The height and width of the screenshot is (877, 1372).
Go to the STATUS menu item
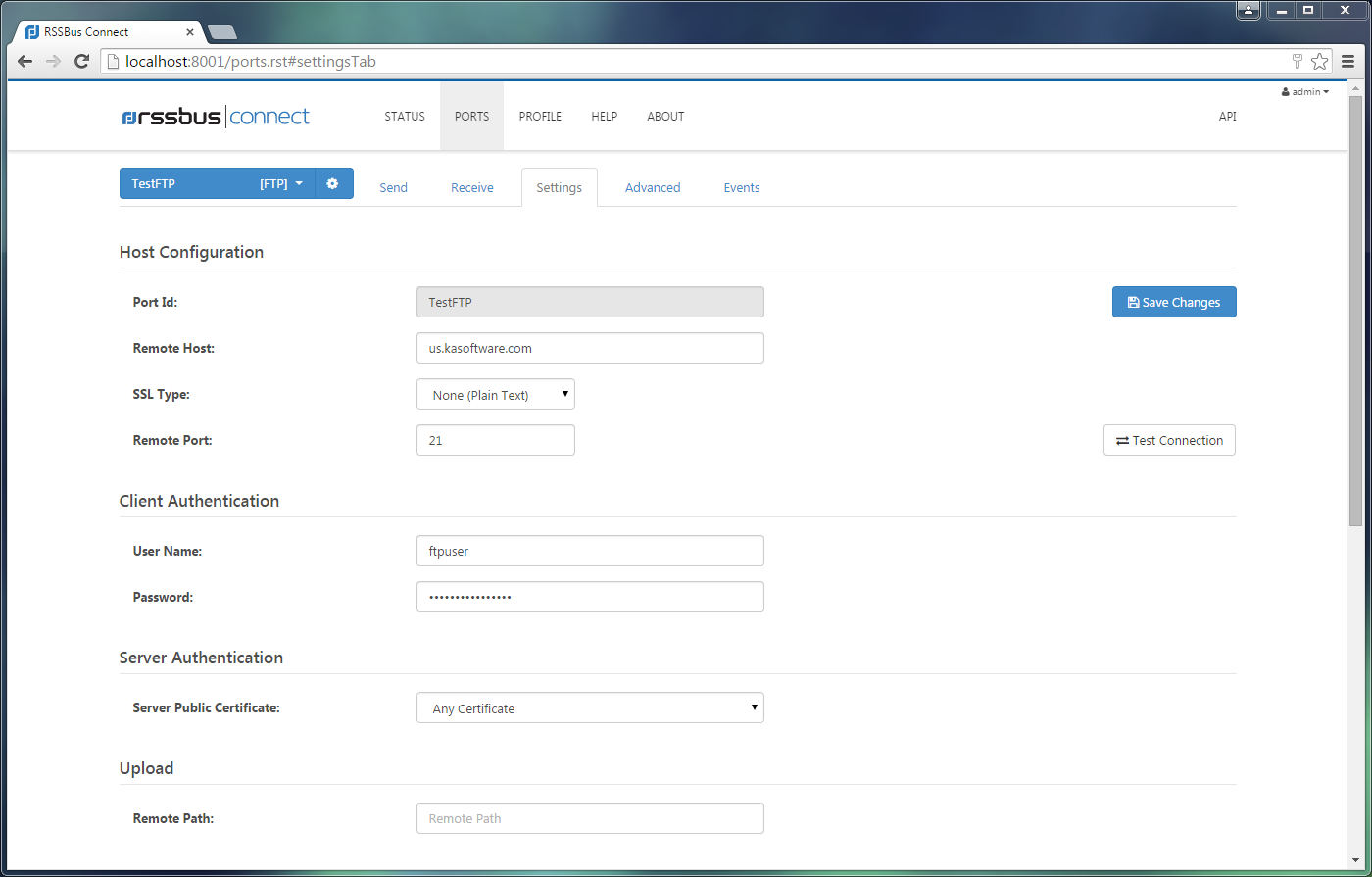405,116
